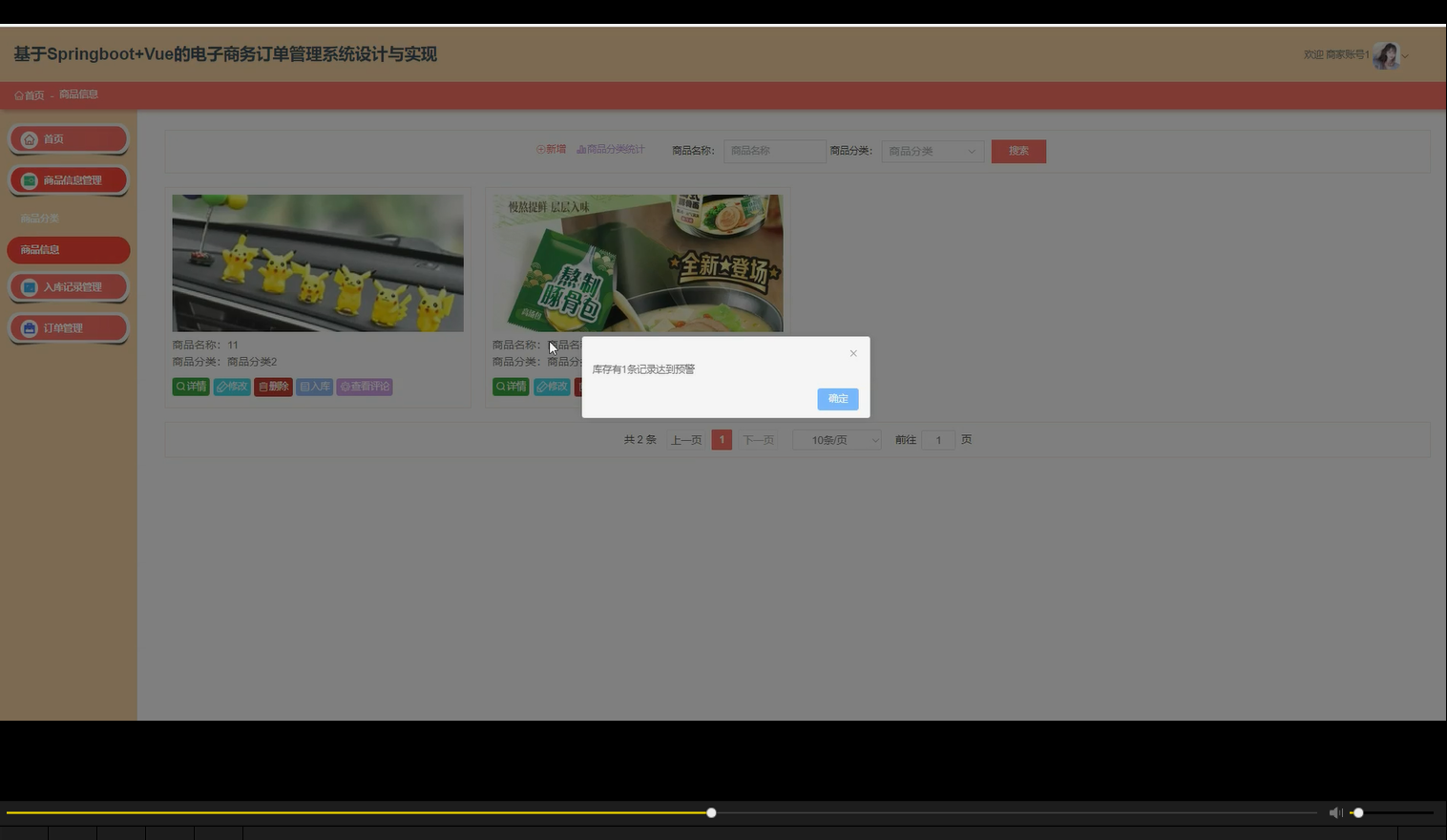Expand 入库记录管理 in the sidebar

[x=69, y=287]
